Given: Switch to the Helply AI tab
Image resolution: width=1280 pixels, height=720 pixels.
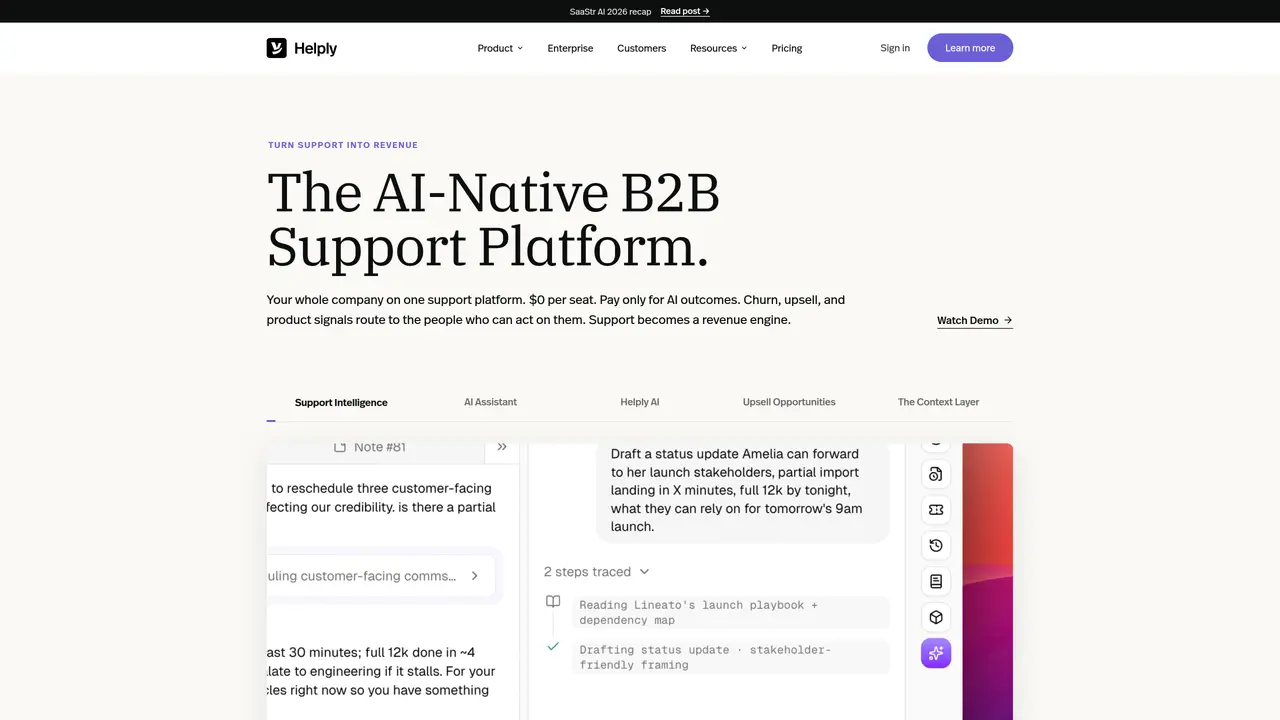Looking at the screenshot, I should (x=640, y=402).
